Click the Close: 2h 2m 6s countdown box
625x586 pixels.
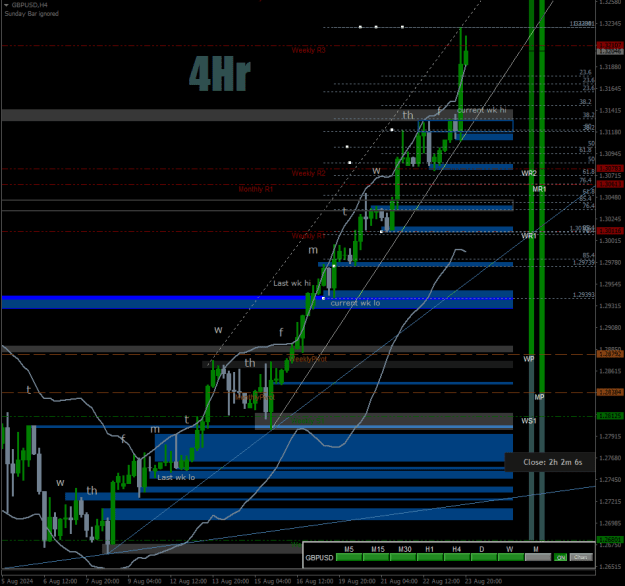click(x=550, y=462)
